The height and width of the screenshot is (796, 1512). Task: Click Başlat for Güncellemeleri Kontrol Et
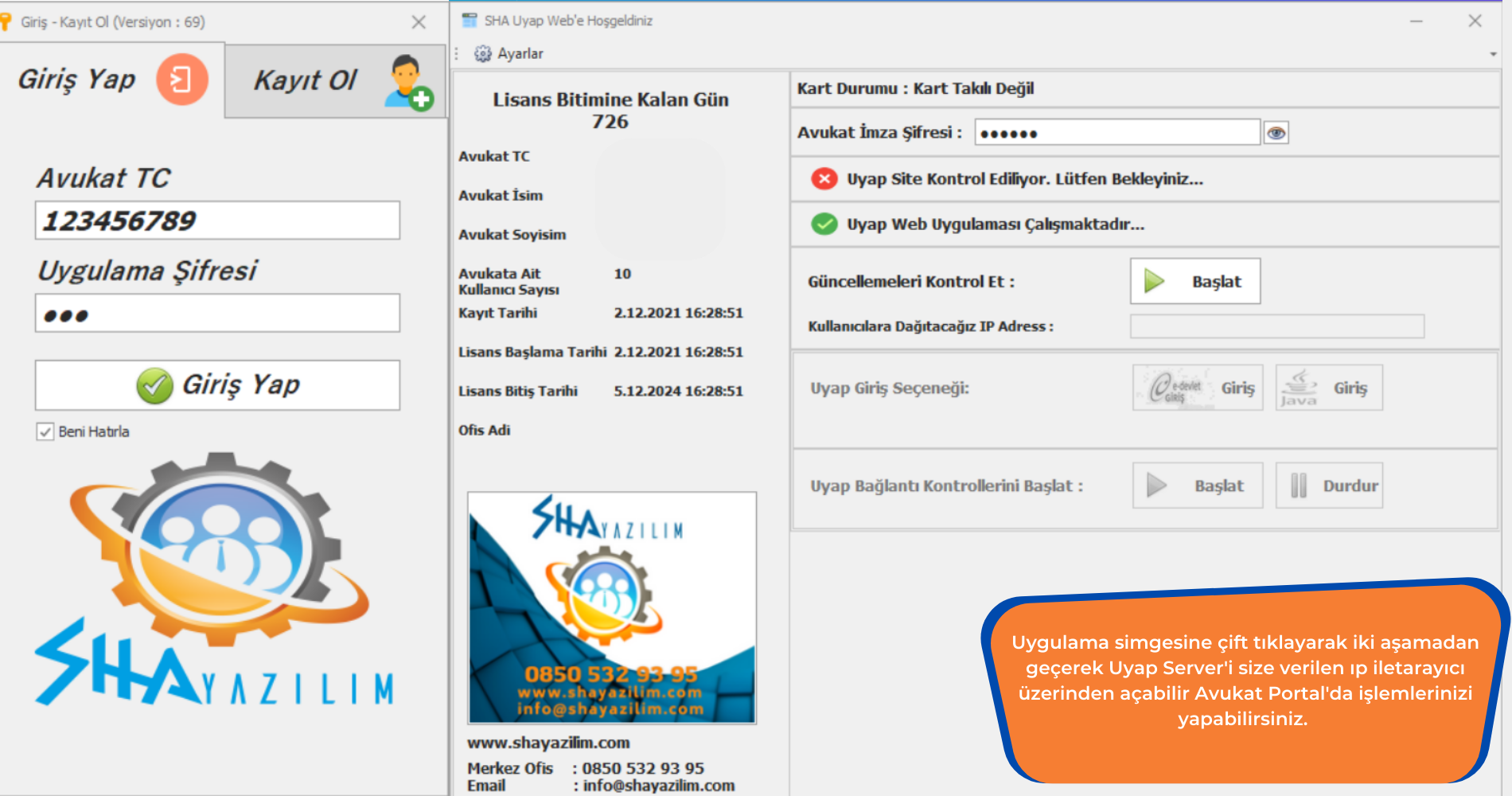[1195, 281]
